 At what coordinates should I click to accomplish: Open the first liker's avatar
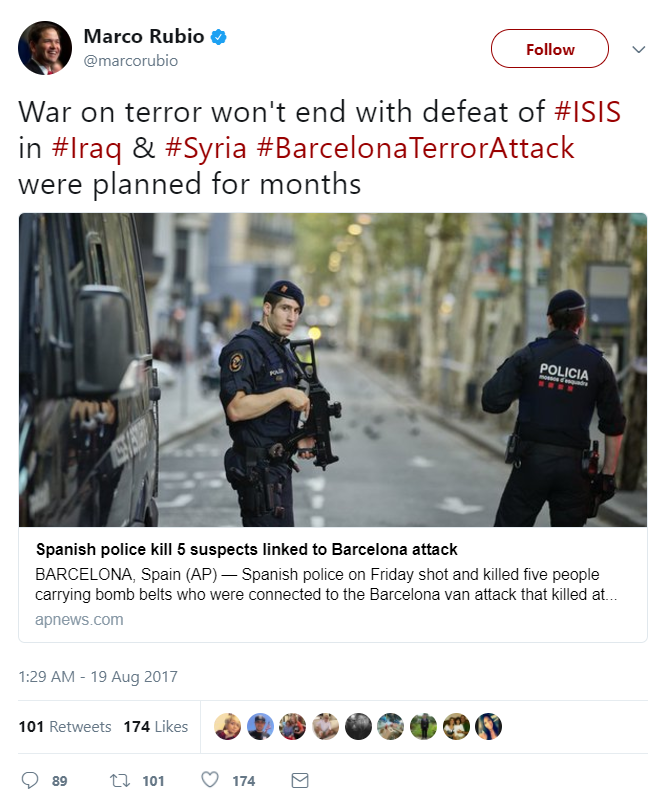point(227,726)
